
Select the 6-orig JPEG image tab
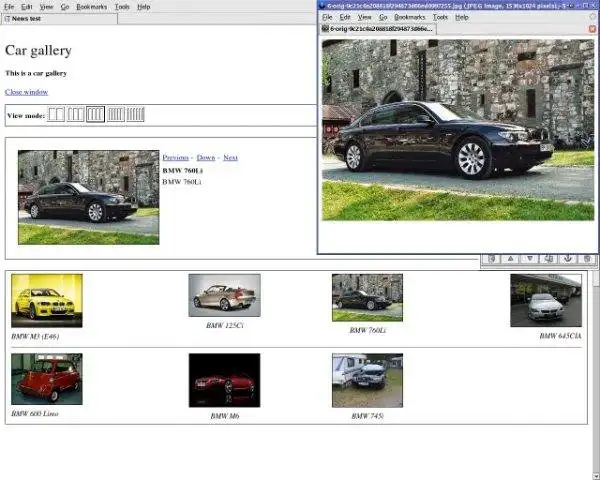(378, 29)
